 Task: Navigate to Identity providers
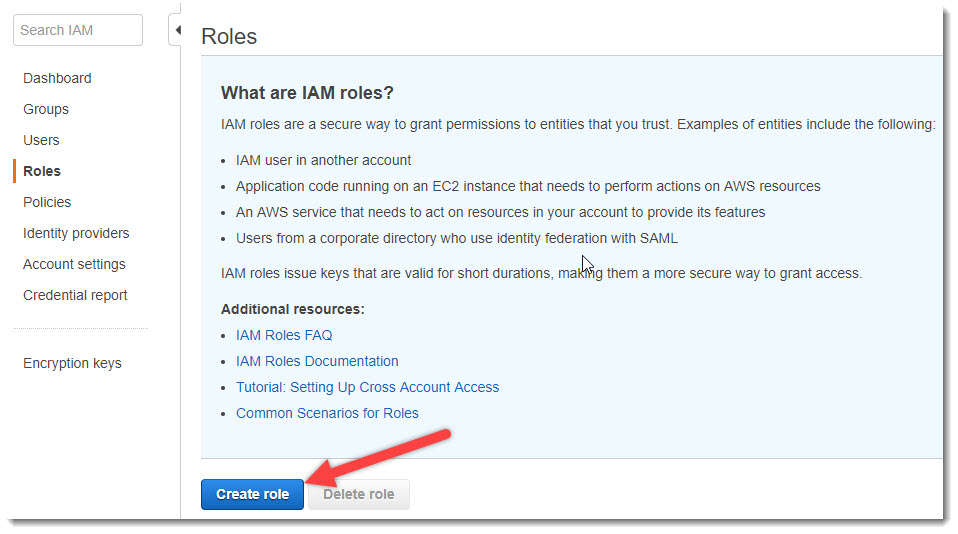point(76,233)
